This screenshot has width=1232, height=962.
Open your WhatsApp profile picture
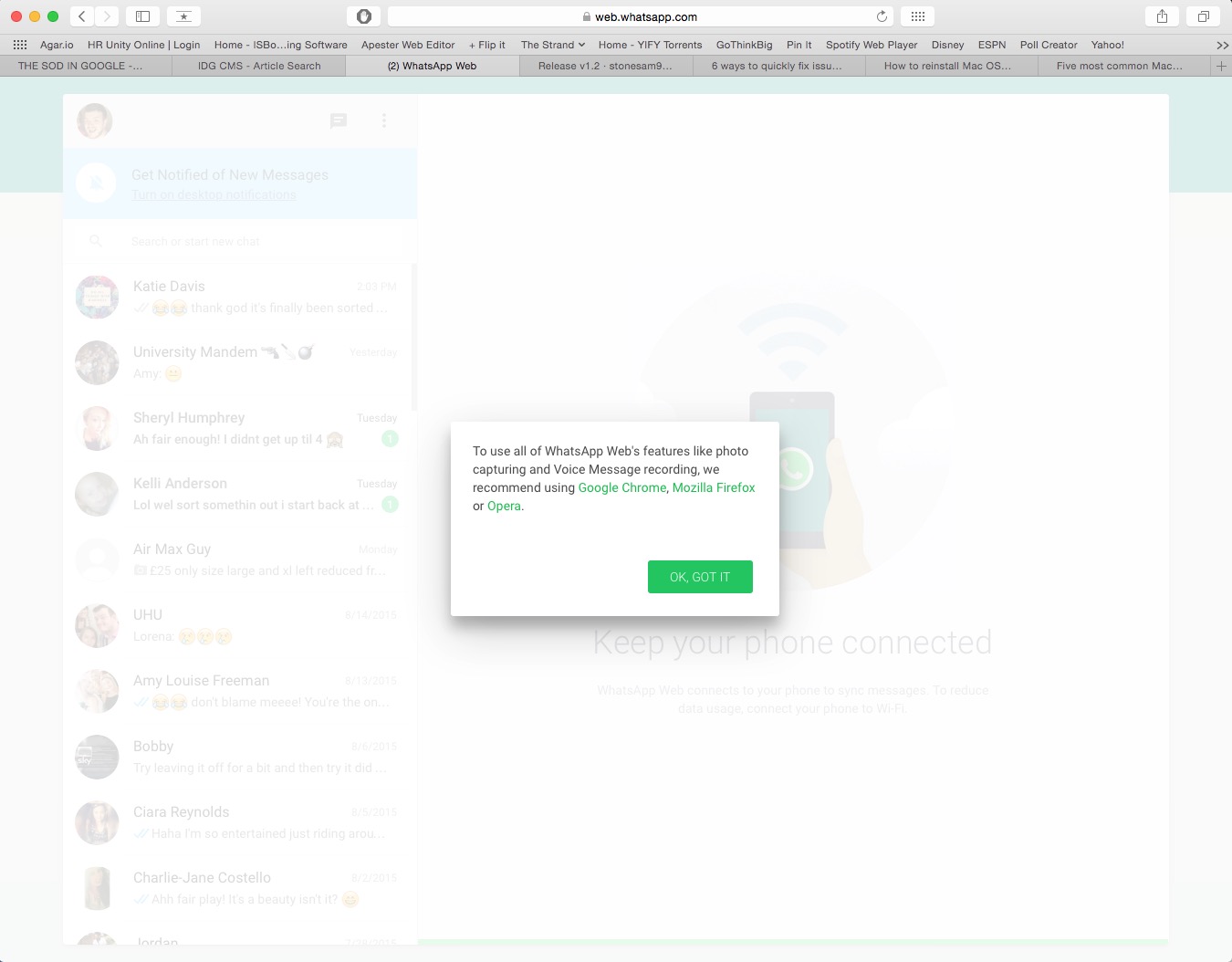click(94, 120)
